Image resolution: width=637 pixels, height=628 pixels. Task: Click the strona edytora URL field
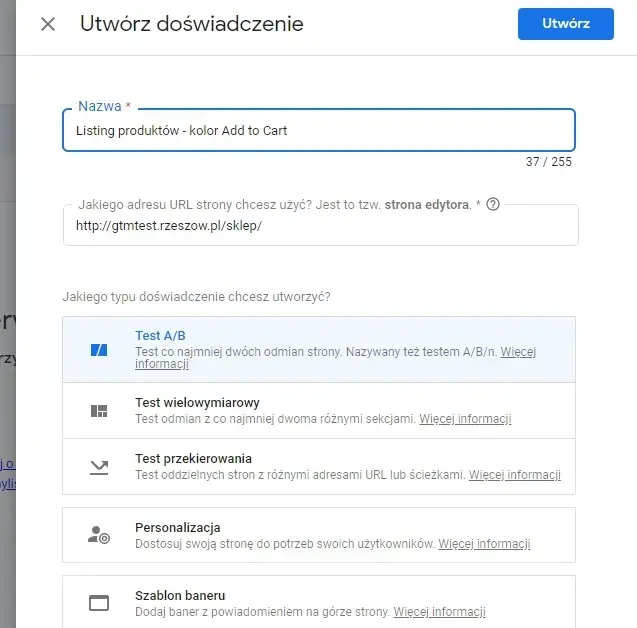321,225
